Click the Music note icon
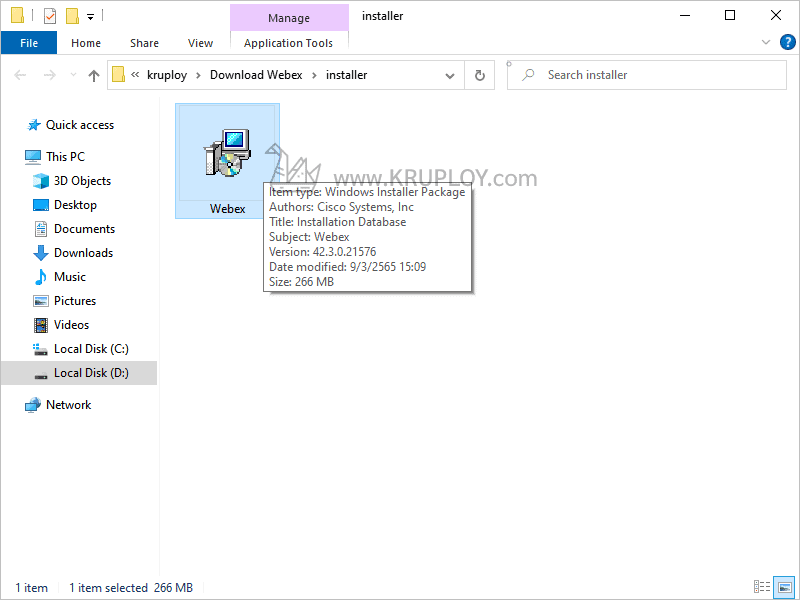 pos(41,277)
